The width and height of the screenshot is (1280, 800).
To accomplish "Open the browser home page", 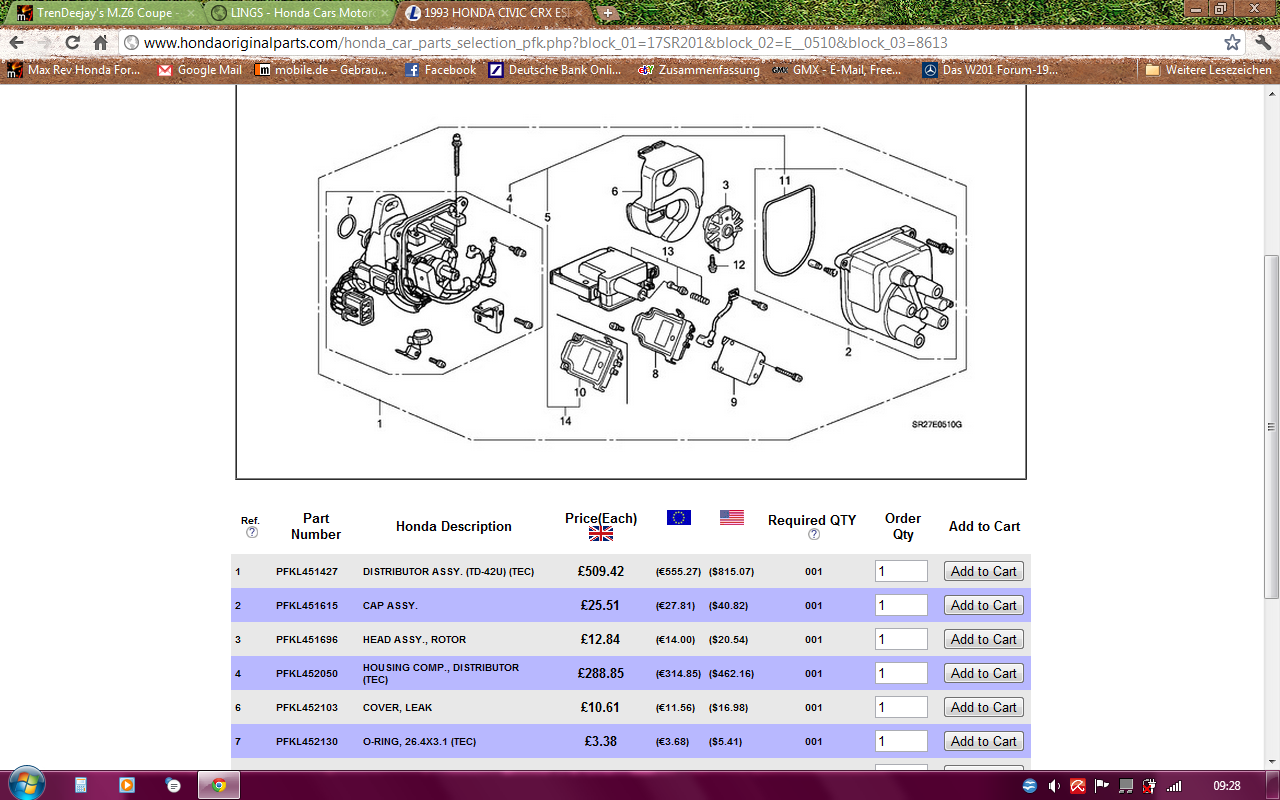I will (x=100, y=44).
